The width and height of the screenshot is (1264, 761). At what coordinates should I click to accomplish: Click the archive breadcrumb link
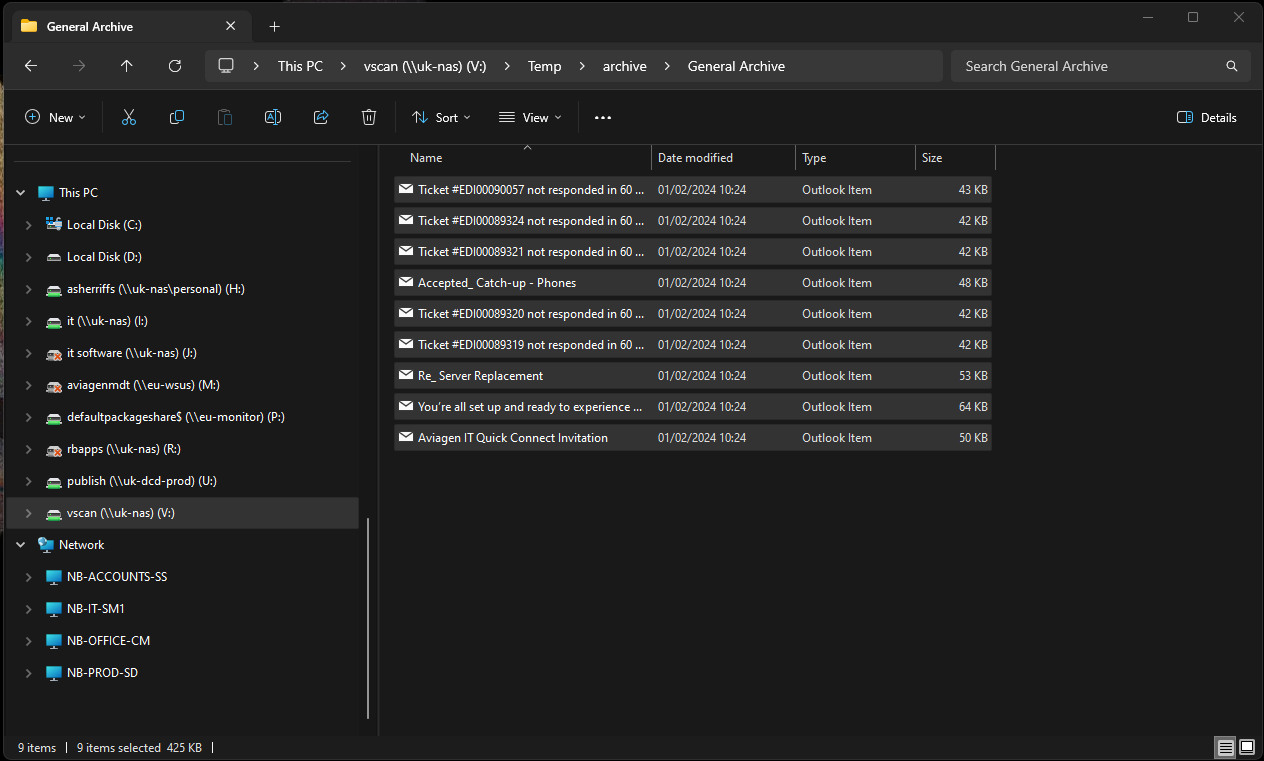tap(624, 66)
